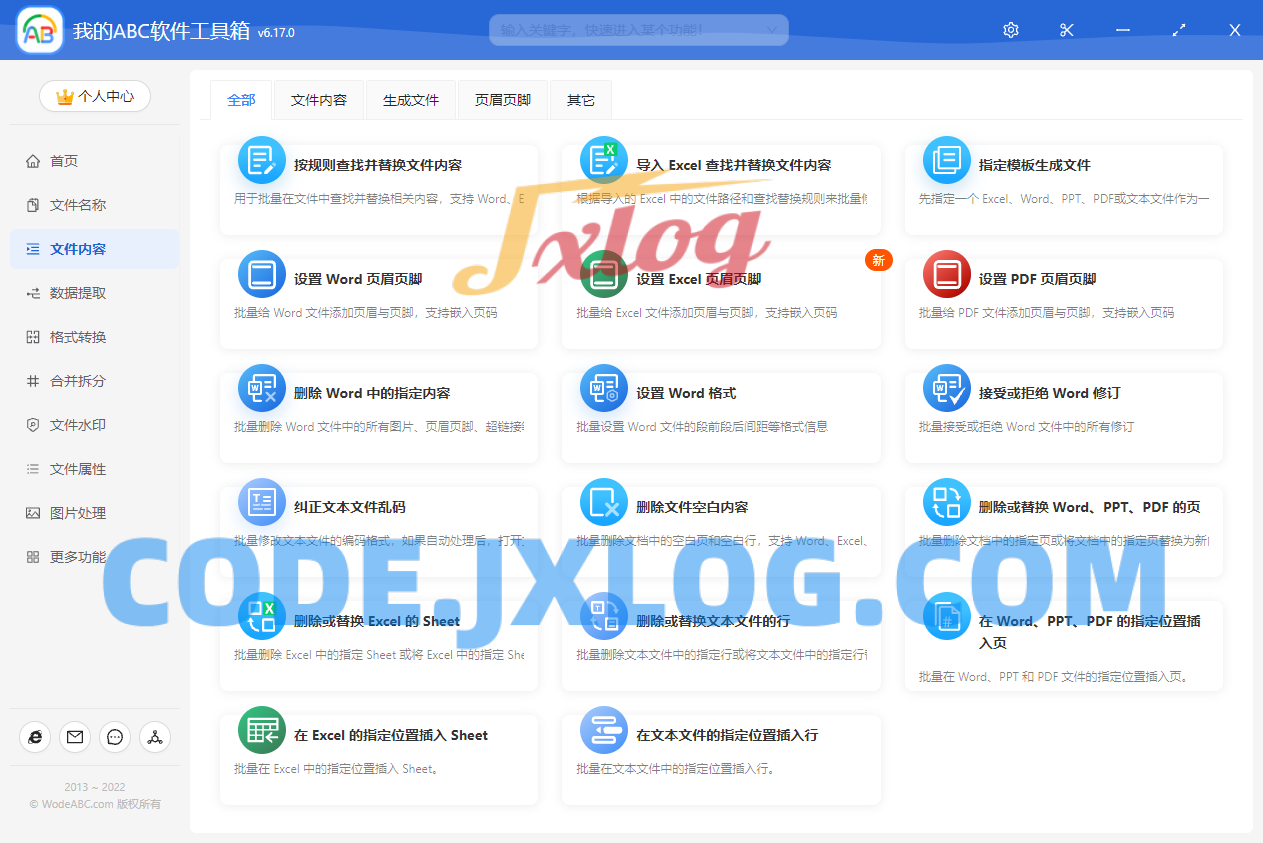The height and width of the screenshot is (843, 1263).
Task: Open the 设置 PDF 页眉页脚 red icon
Action: [x=946, y=275]
